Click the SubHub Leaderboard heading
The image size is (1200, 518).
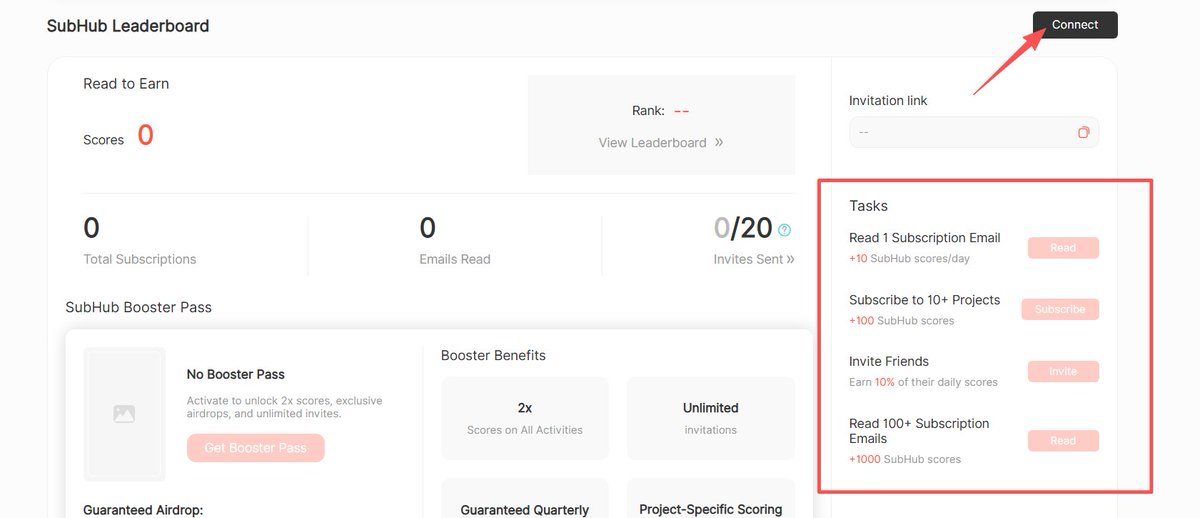coord(128,26)
